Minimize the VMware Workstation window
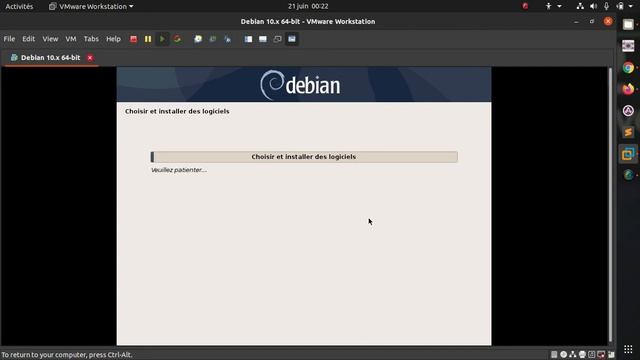Screen dimensions: 640x360 point(576,22)
